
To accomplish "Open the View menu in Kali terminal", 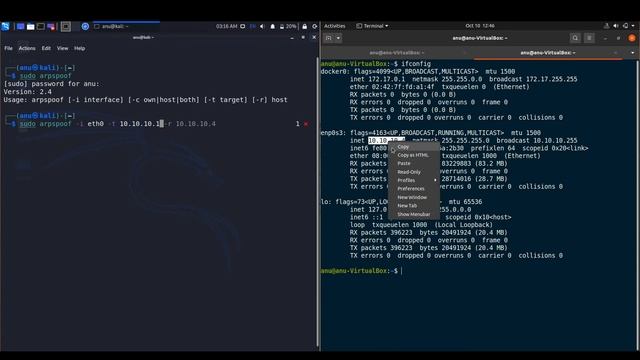I will (62, 48).
